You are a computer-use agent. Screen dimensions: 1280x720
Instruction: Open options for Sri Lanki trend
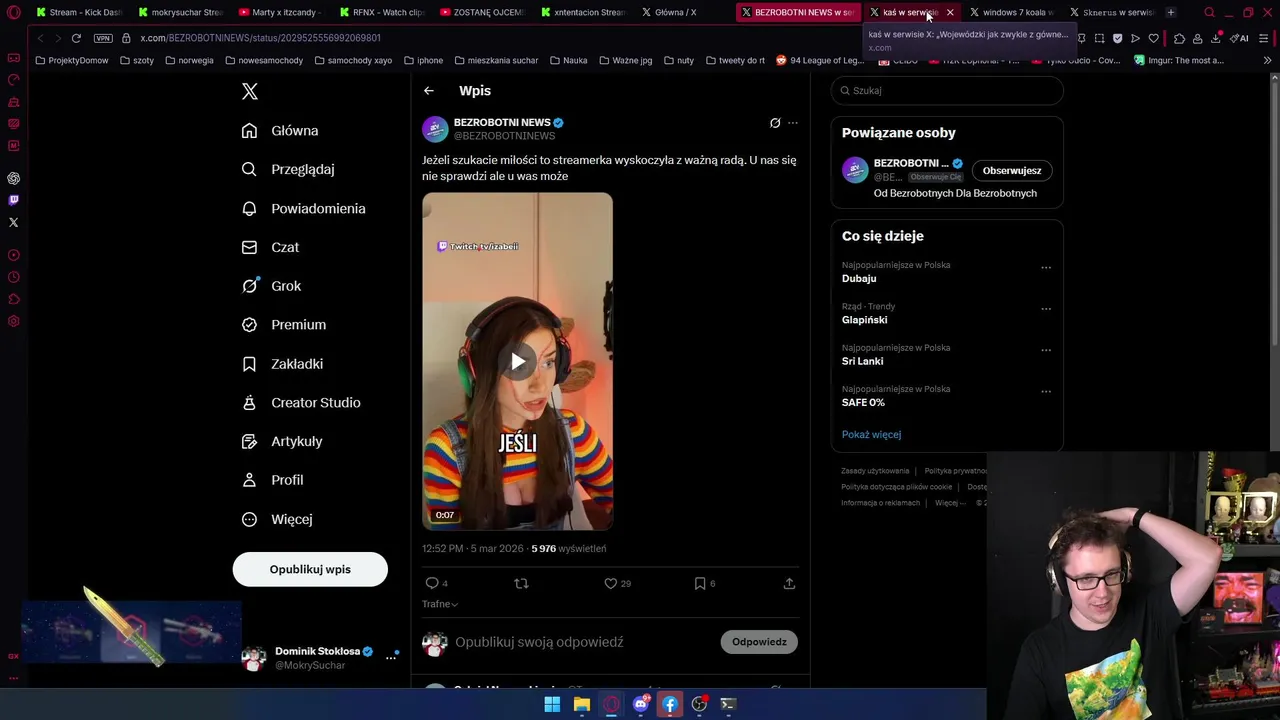coord(1046,350)
